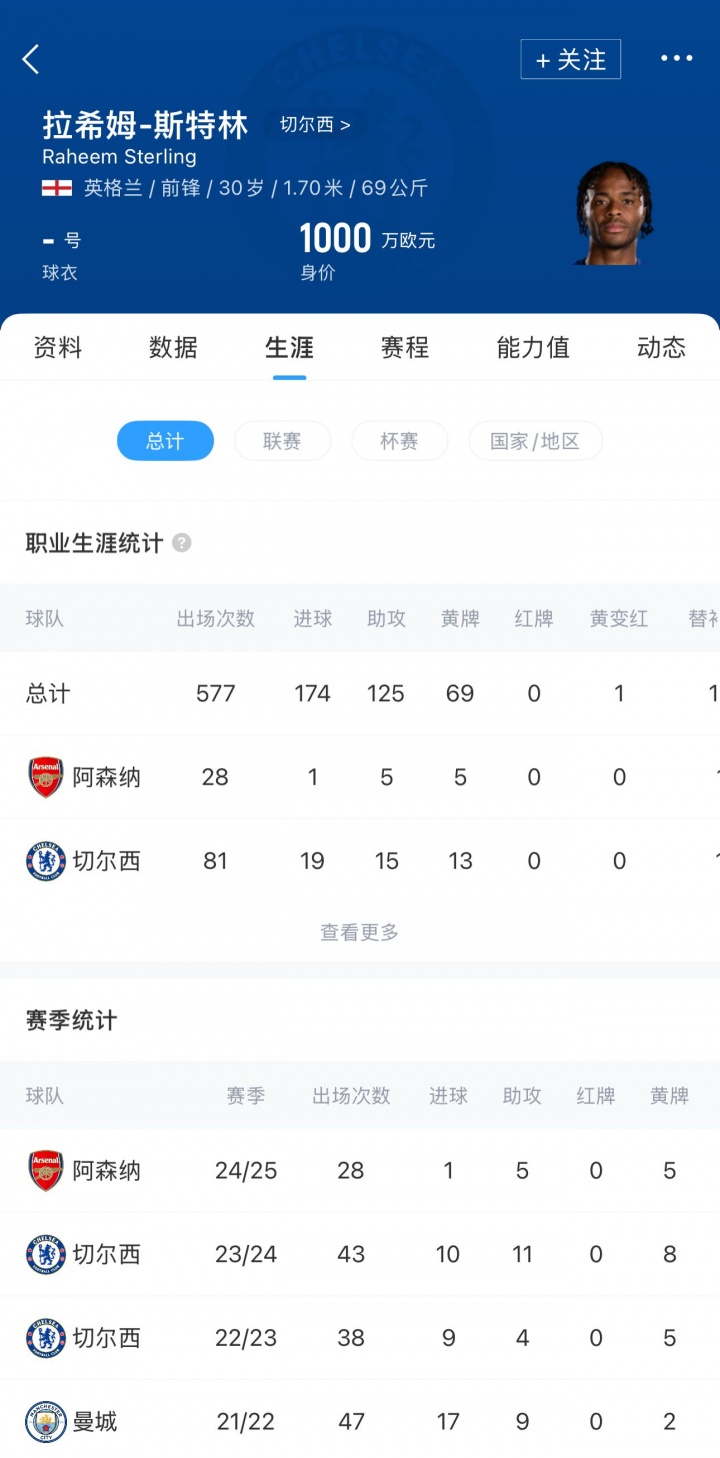Tap Manchester City crest in 21/22 row
This screenshot has height=1458, width=720.
coord(46,1421)
